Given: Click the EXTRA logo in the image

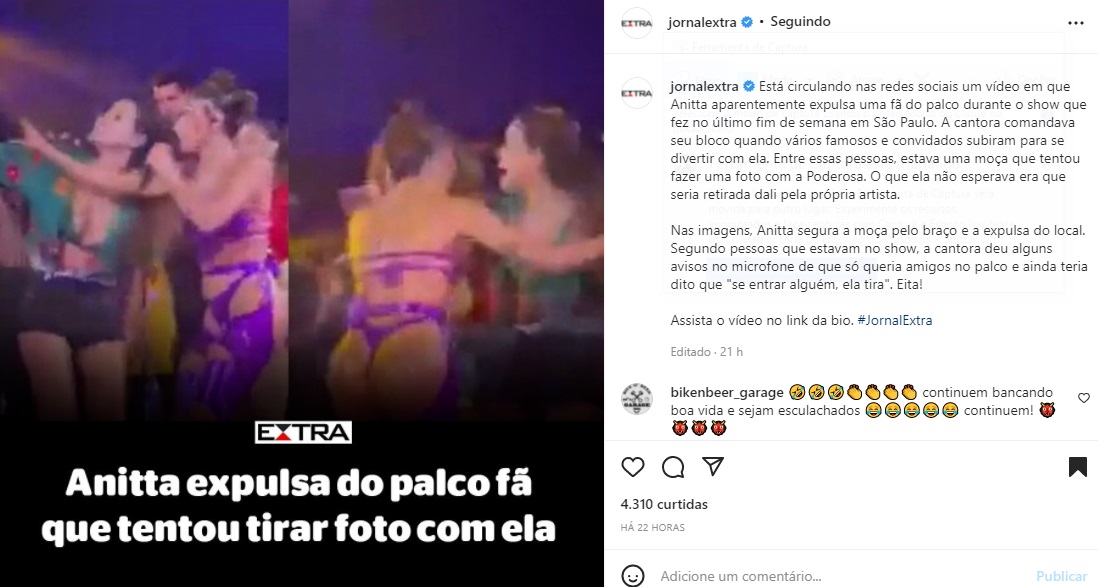Looking at the screenshot, I should point(303,433).
